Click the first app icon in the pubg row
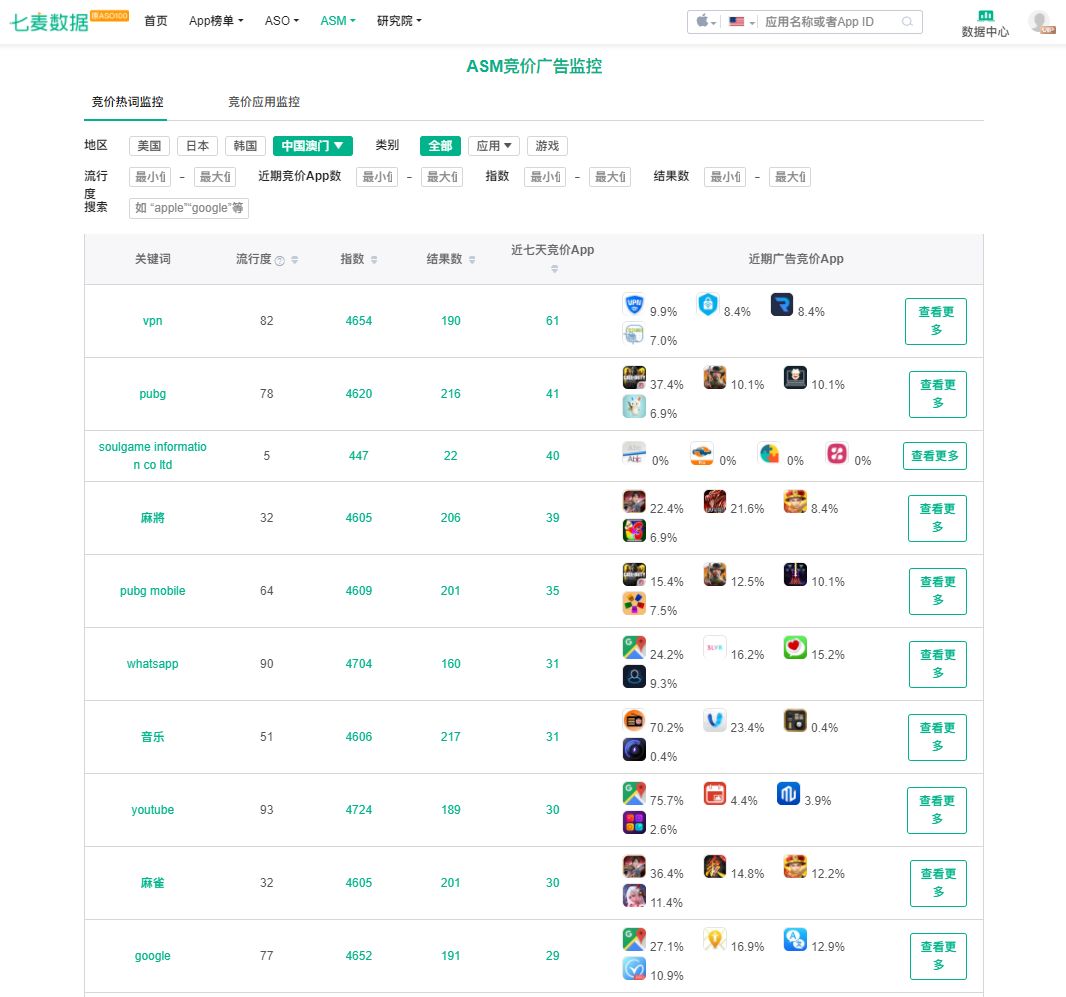 tap(634, 379)
